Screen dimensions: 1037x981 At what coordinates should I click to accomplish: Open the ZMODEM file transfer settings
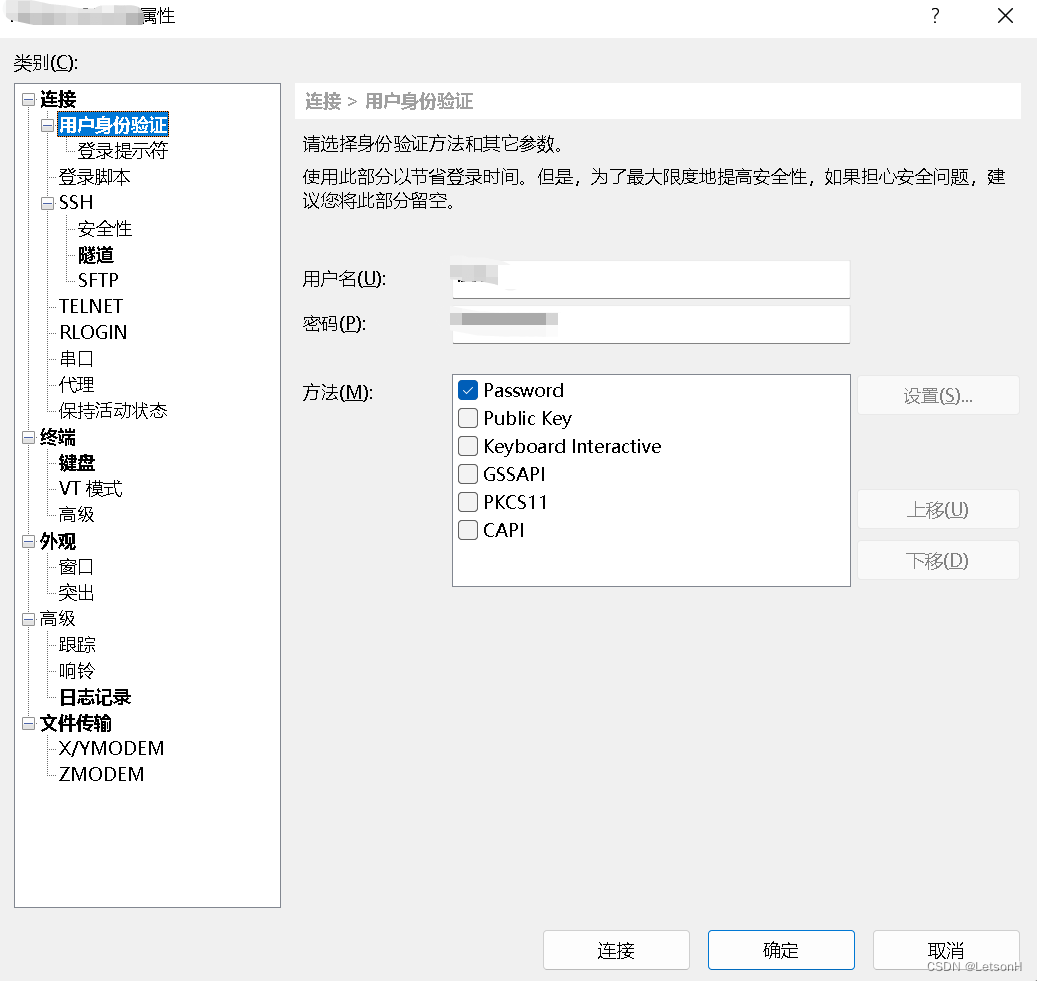100,774
